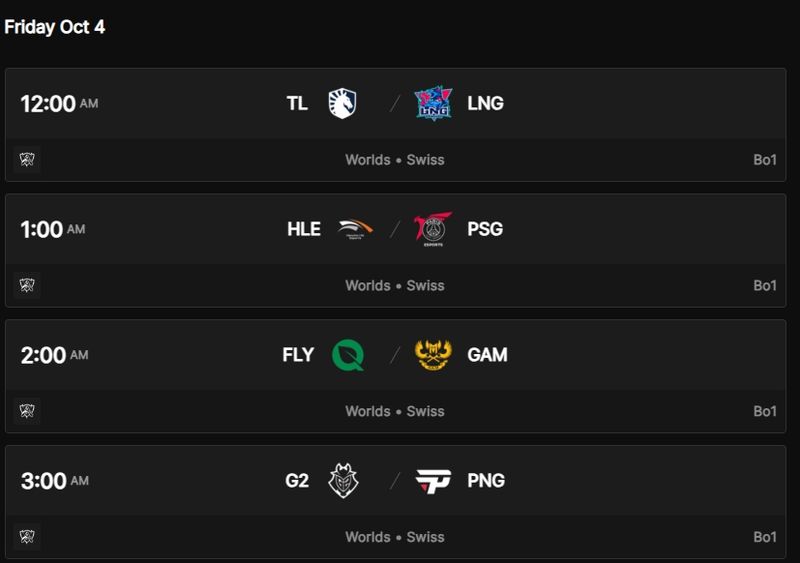Open Worlds • Swiss label under TL match
Screen dimensions: 800x563
[x=395, y=160]
